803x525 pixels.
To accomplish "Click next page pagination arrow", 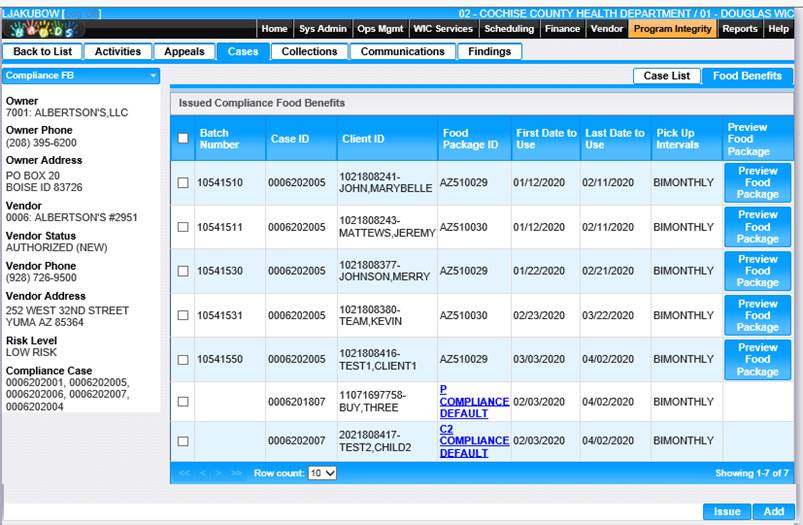I will point(218,473).
